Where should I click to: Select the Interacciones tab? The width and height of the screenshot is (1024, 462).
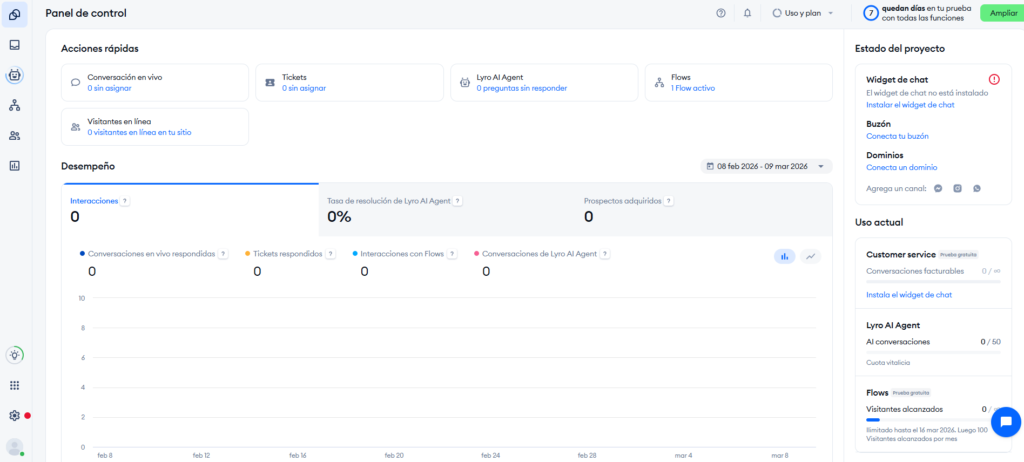click(x=190, y=210)
